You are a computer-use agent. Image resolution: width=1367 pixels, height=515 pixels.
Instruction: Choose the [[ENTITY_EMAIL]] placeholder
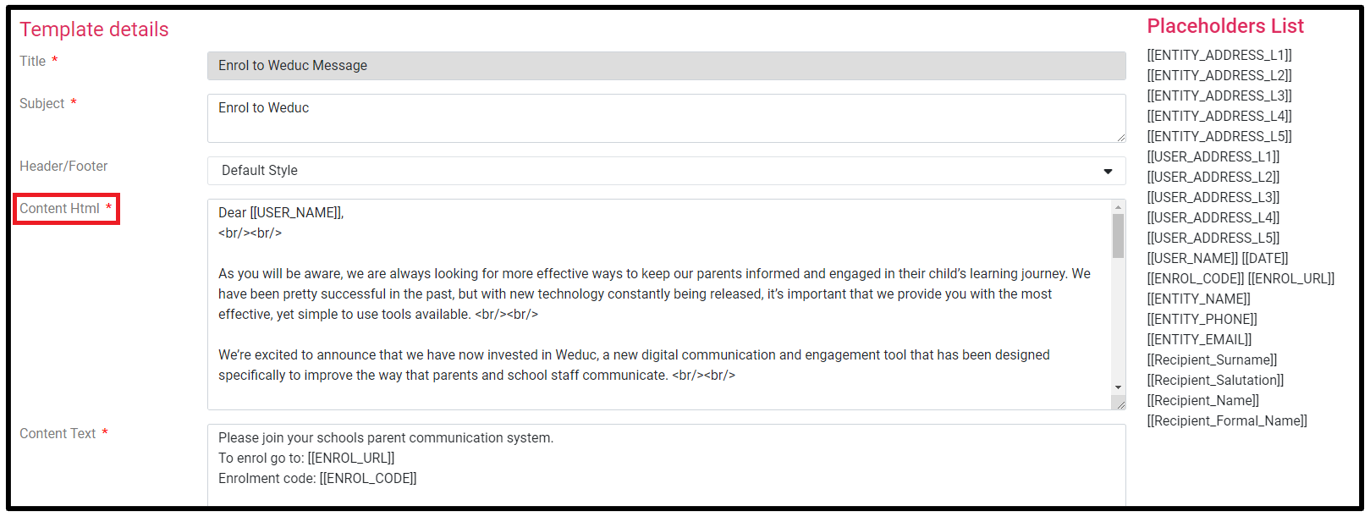point(1199,339)
